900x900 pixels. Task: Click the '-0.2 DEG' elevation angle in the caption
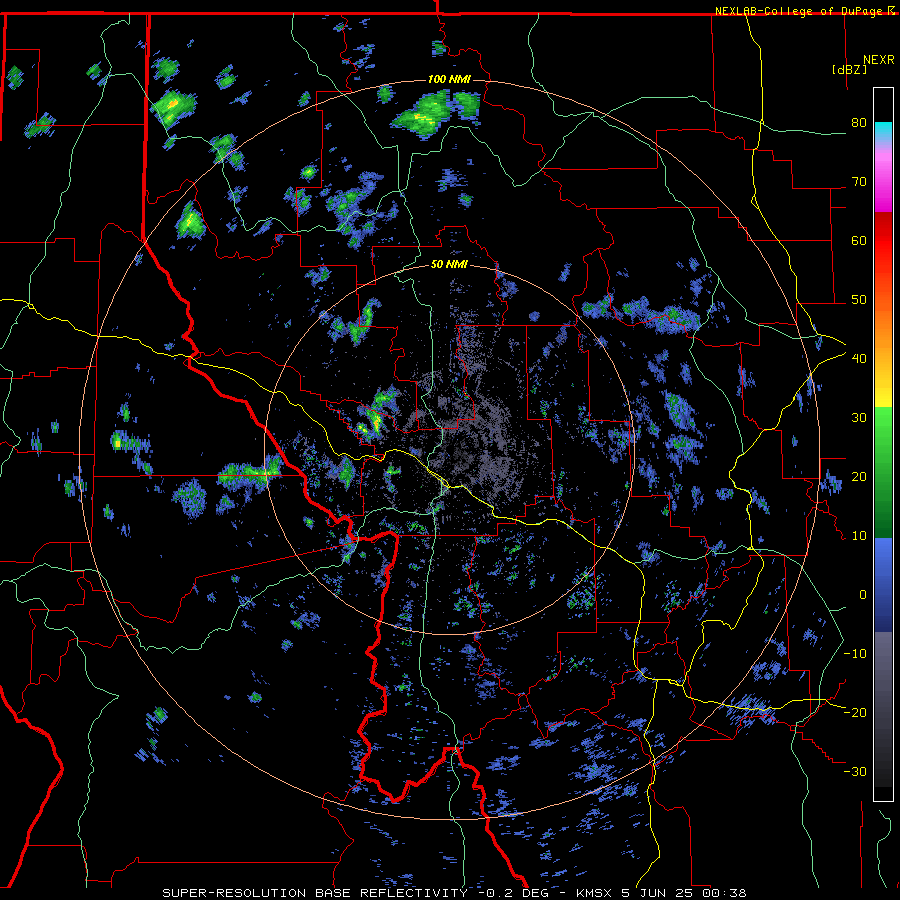point(514,893)
